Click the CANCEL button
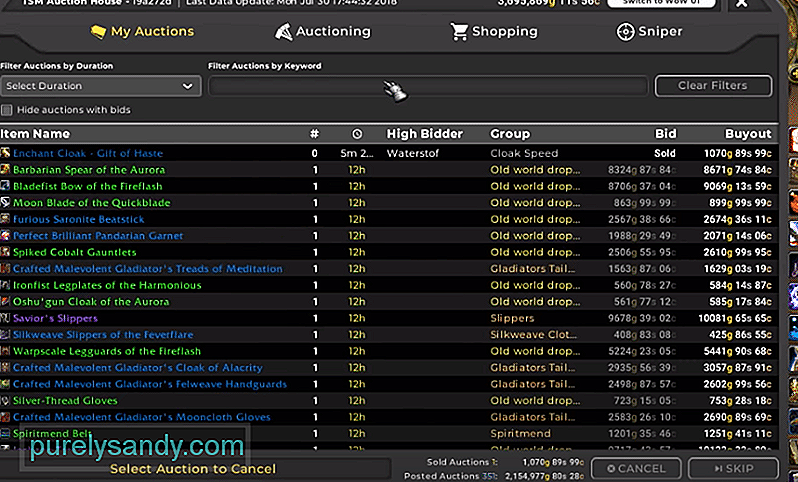798x482 pixels. click(x=636, y=469)
